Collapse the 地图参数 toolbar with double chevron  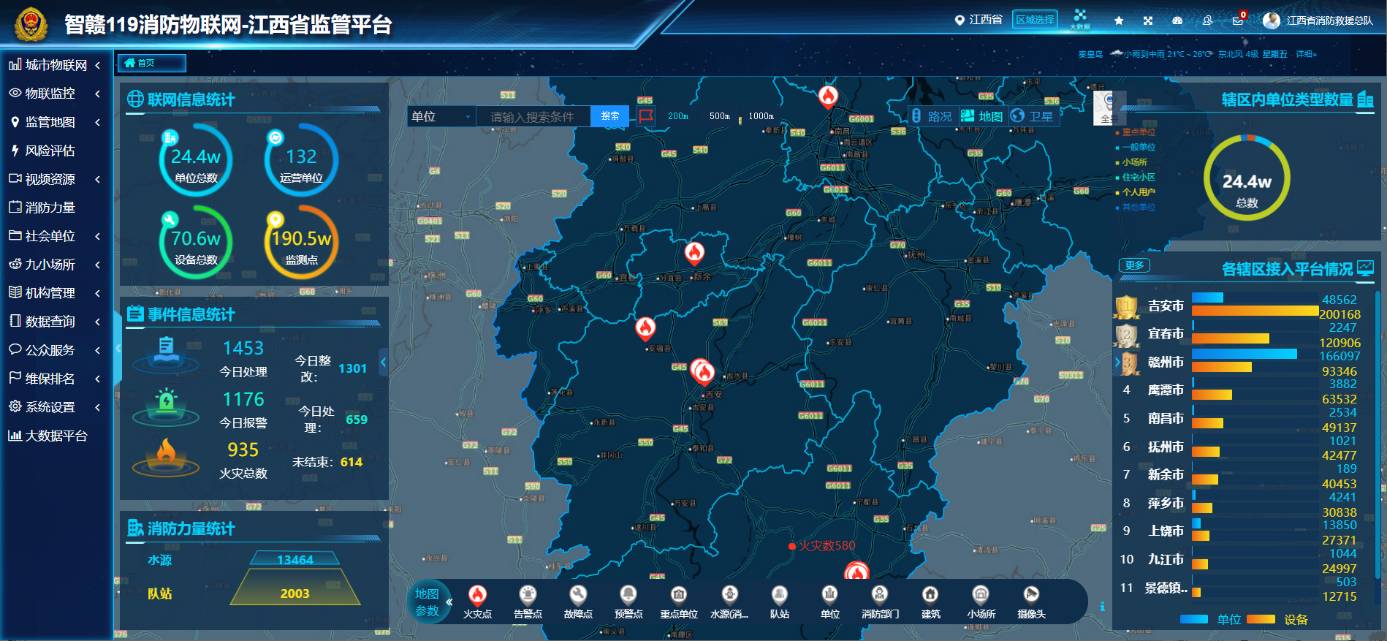point(449,602)
